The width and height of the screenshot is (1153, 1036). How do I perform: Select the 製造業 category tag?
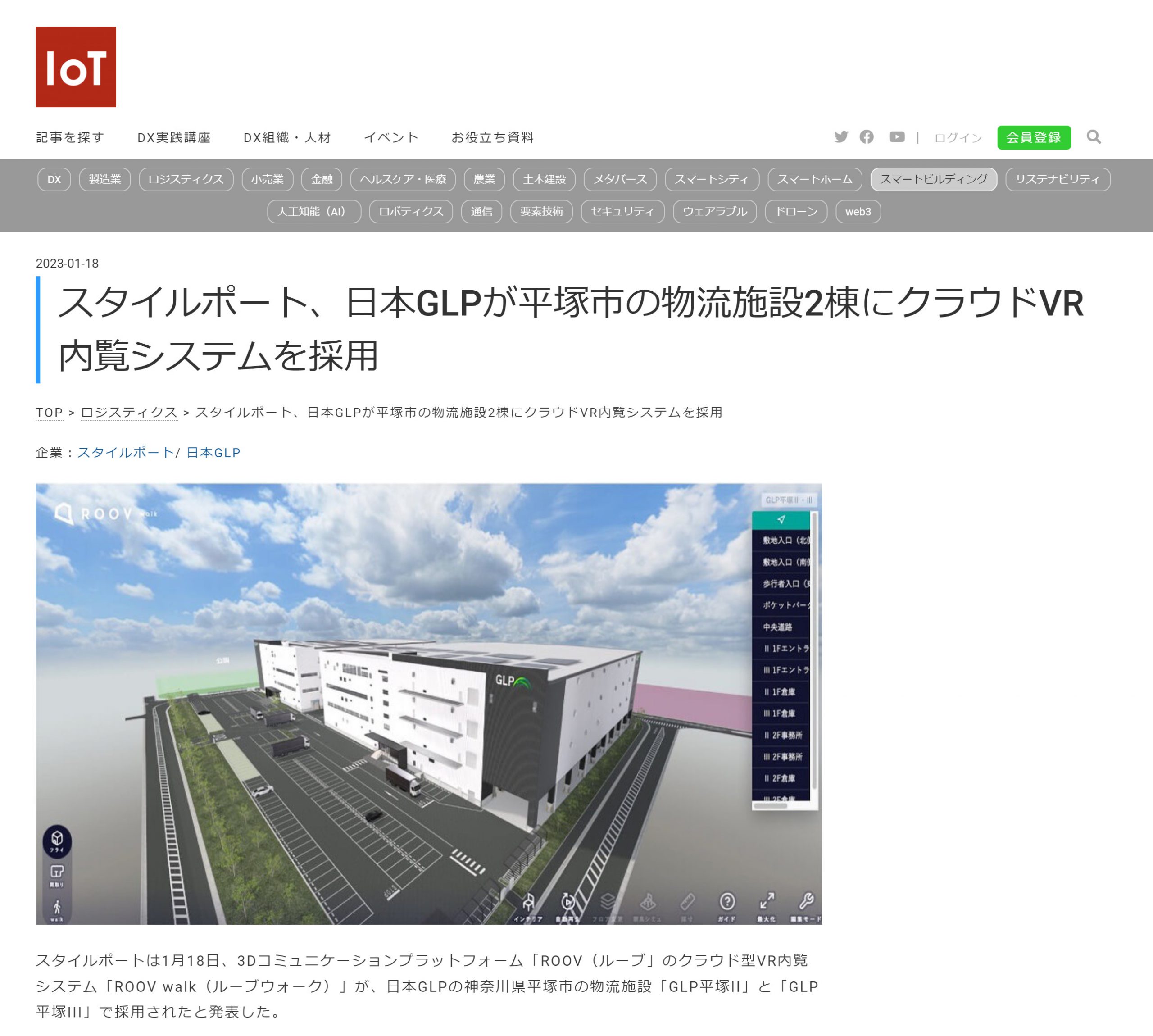pos(104,179)
